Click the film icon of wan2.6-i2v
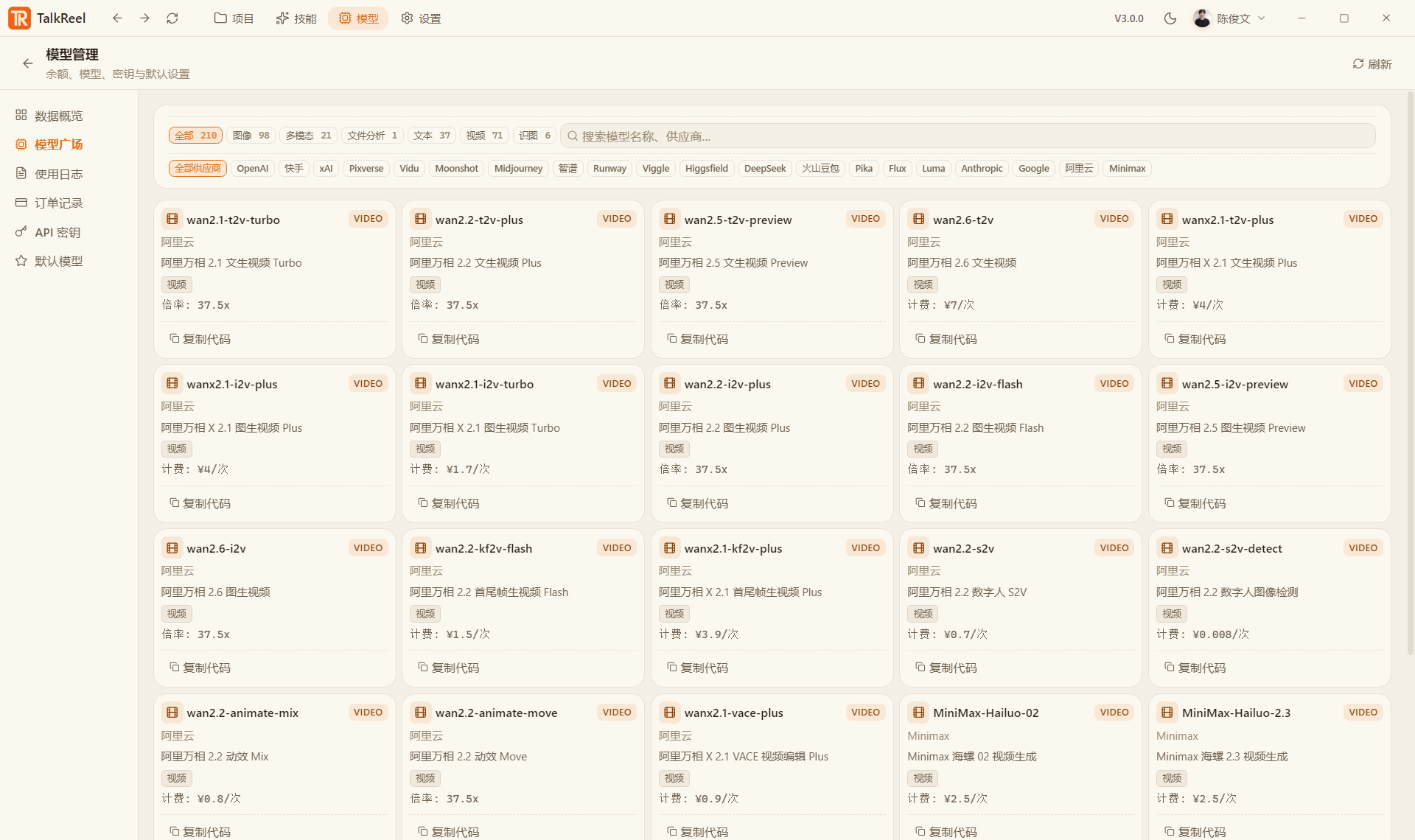Screen dimensions: 1415x840 (172, 547)
